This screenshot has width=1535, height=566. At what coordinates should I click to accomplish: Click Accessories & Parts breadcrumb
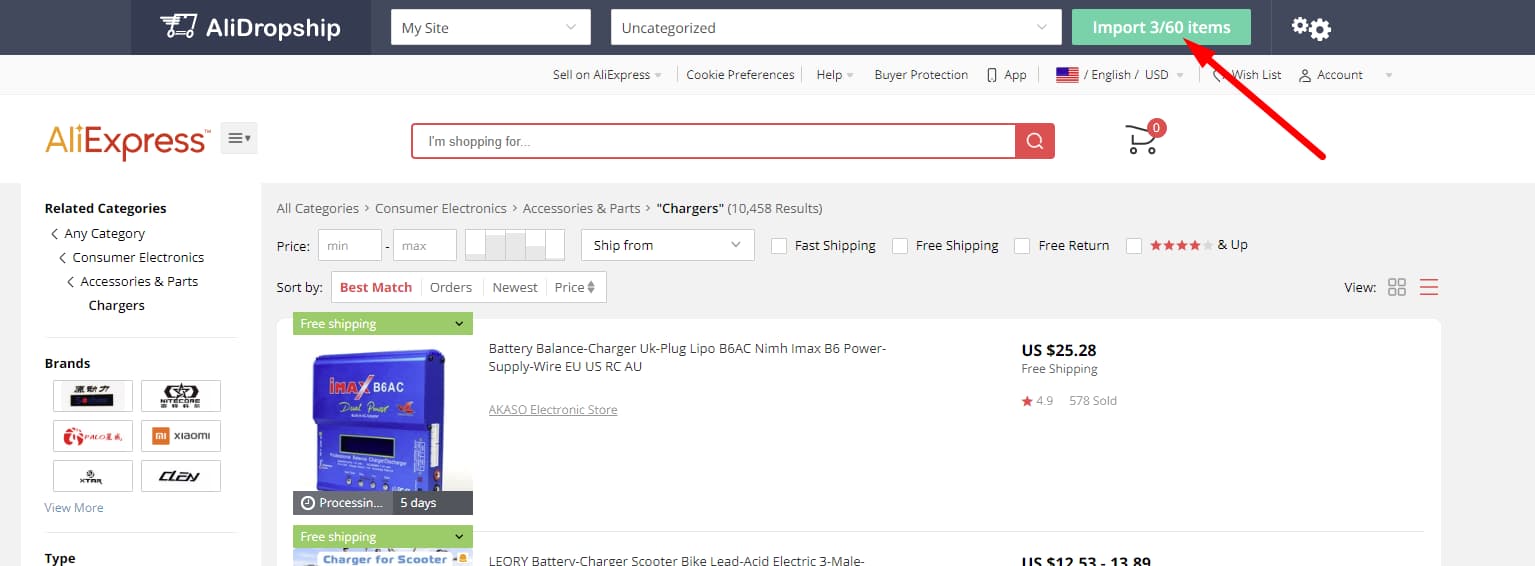(x=581, y=208)
